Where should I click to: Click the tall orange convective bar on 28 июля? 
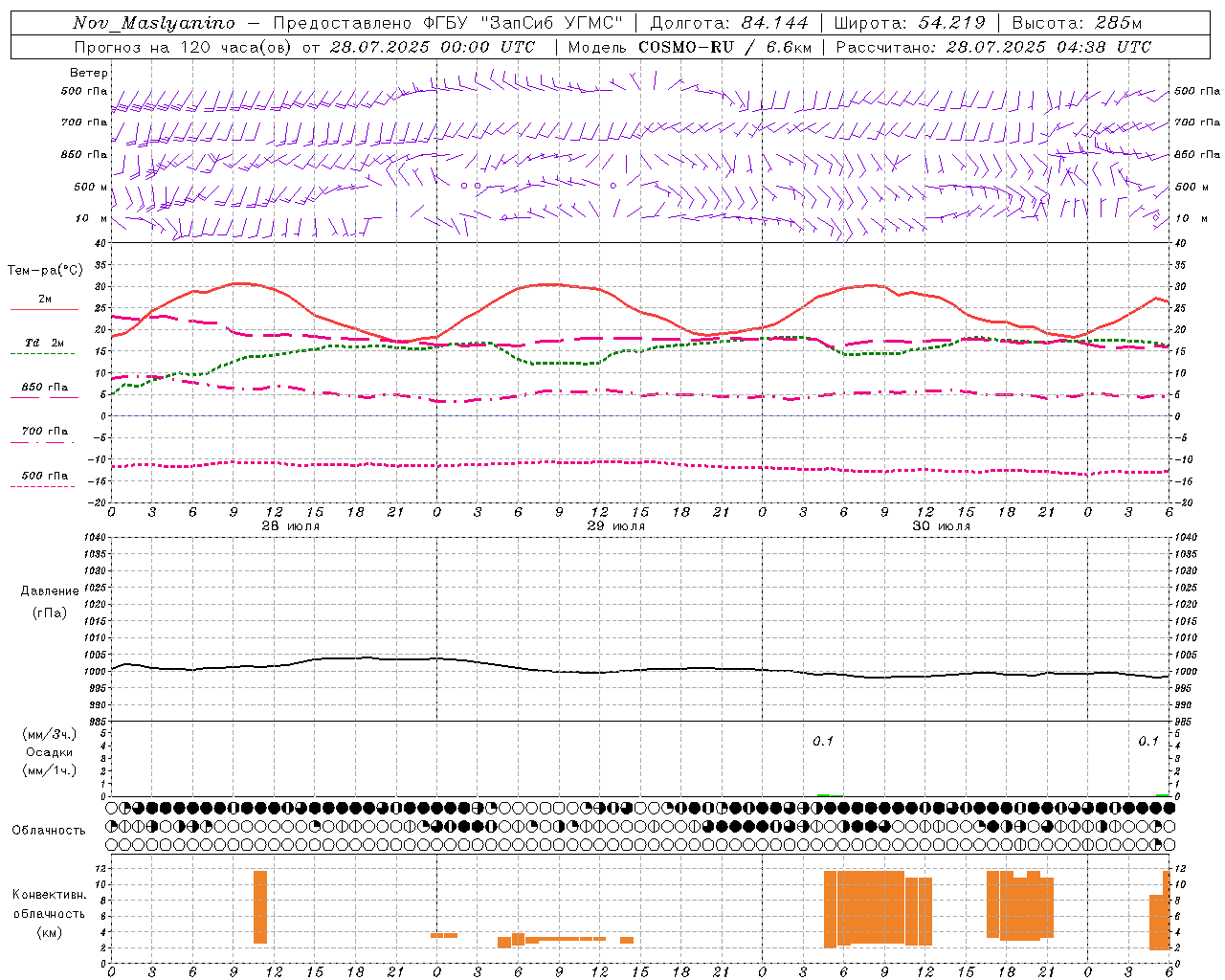pyautogui.click(x=260, y=907)
